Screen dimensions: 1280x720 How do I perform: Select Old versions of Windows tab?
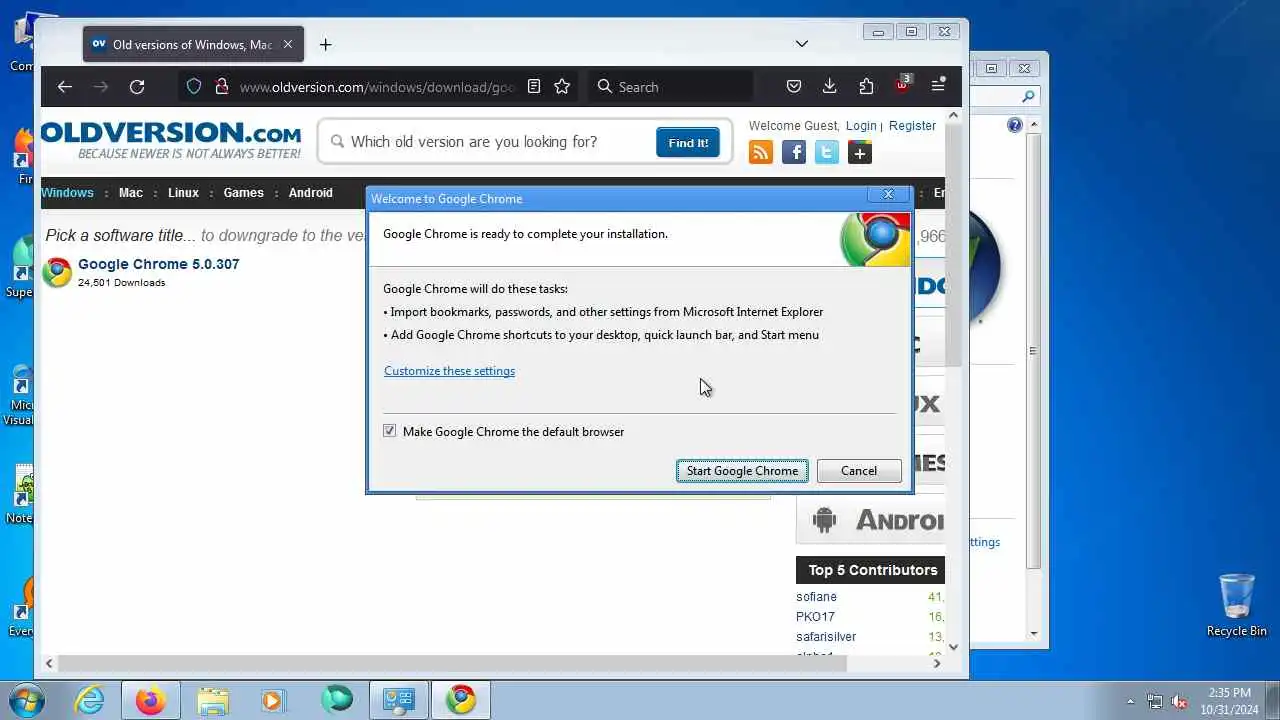click(x=192, y=45)
